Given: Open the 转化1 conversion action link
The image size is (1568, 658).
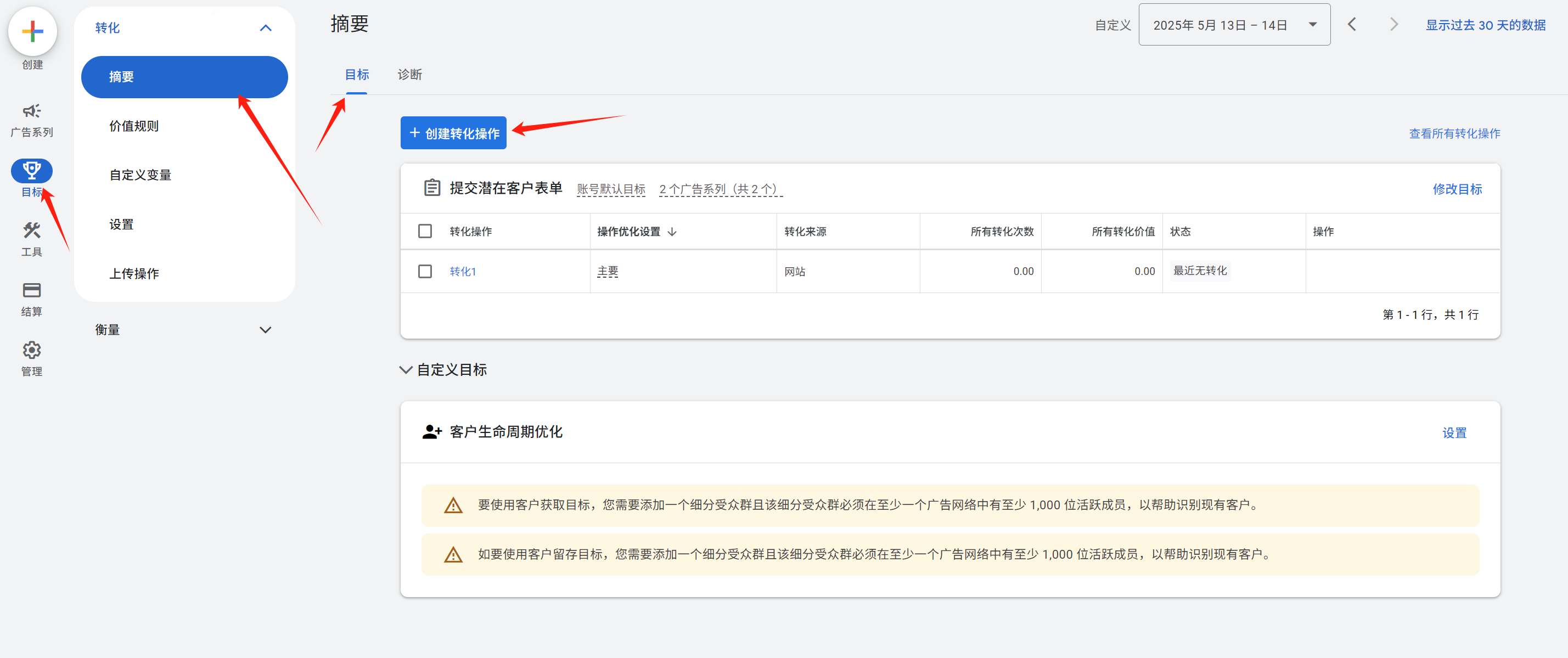Looking at the screenshot, I should tap(463, 272).
